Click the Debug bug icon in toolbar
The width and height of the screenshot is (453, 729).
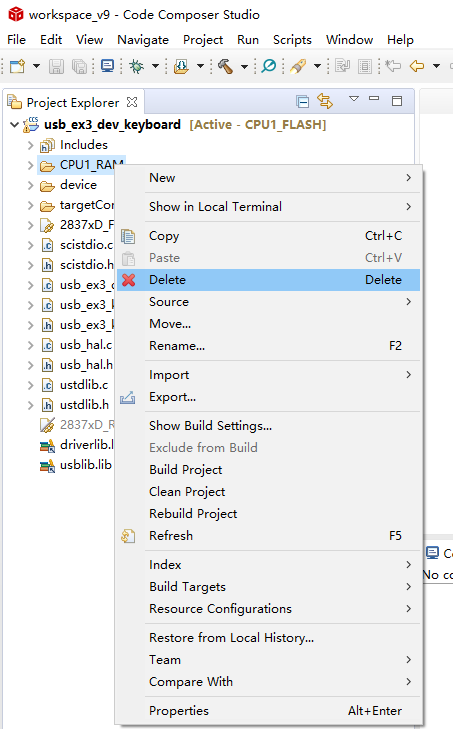[x=136, y=66]
